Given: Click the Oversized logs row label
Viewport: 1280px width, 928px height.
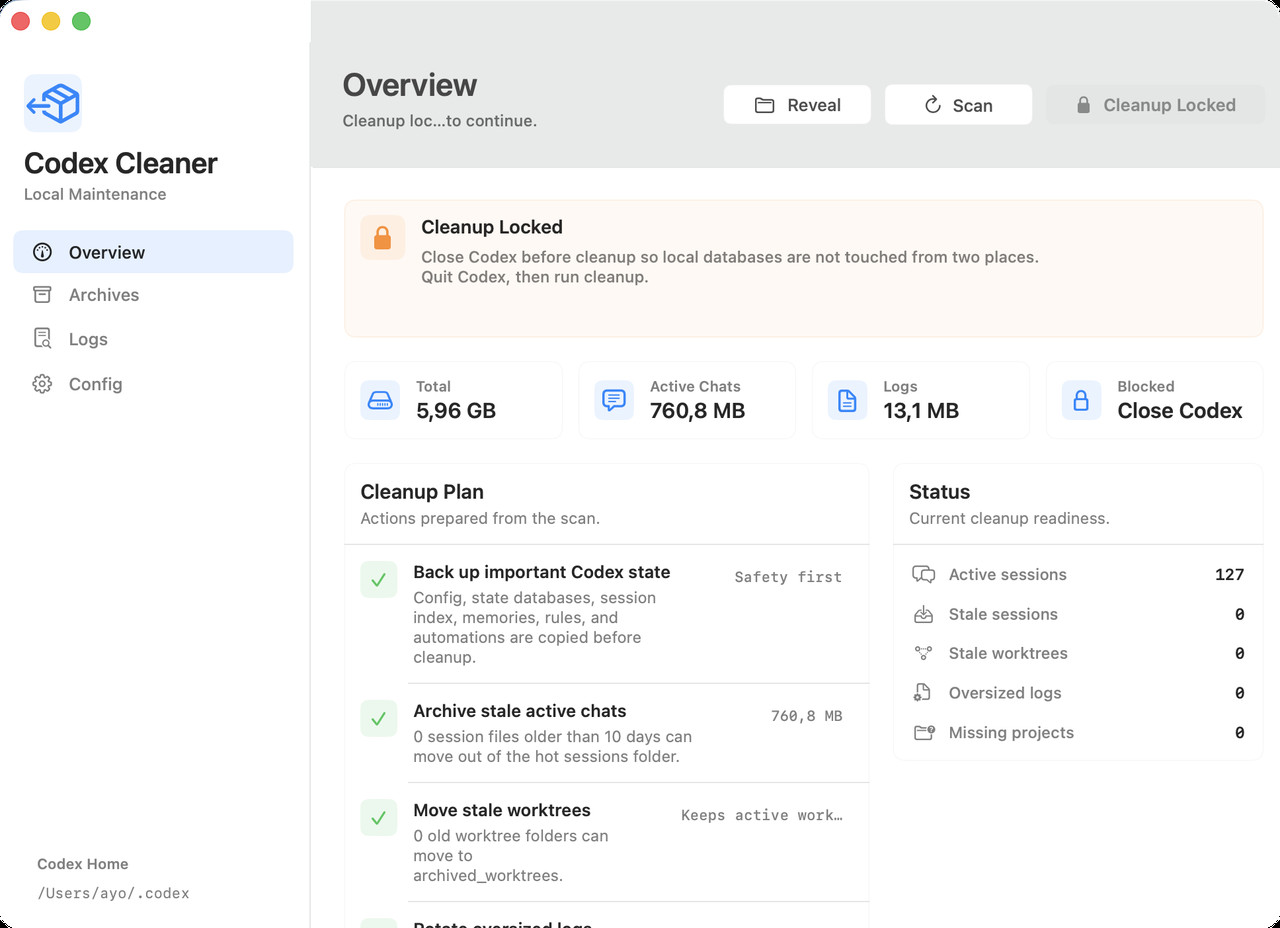Looking at the screenshot, I should [1005, 693].
